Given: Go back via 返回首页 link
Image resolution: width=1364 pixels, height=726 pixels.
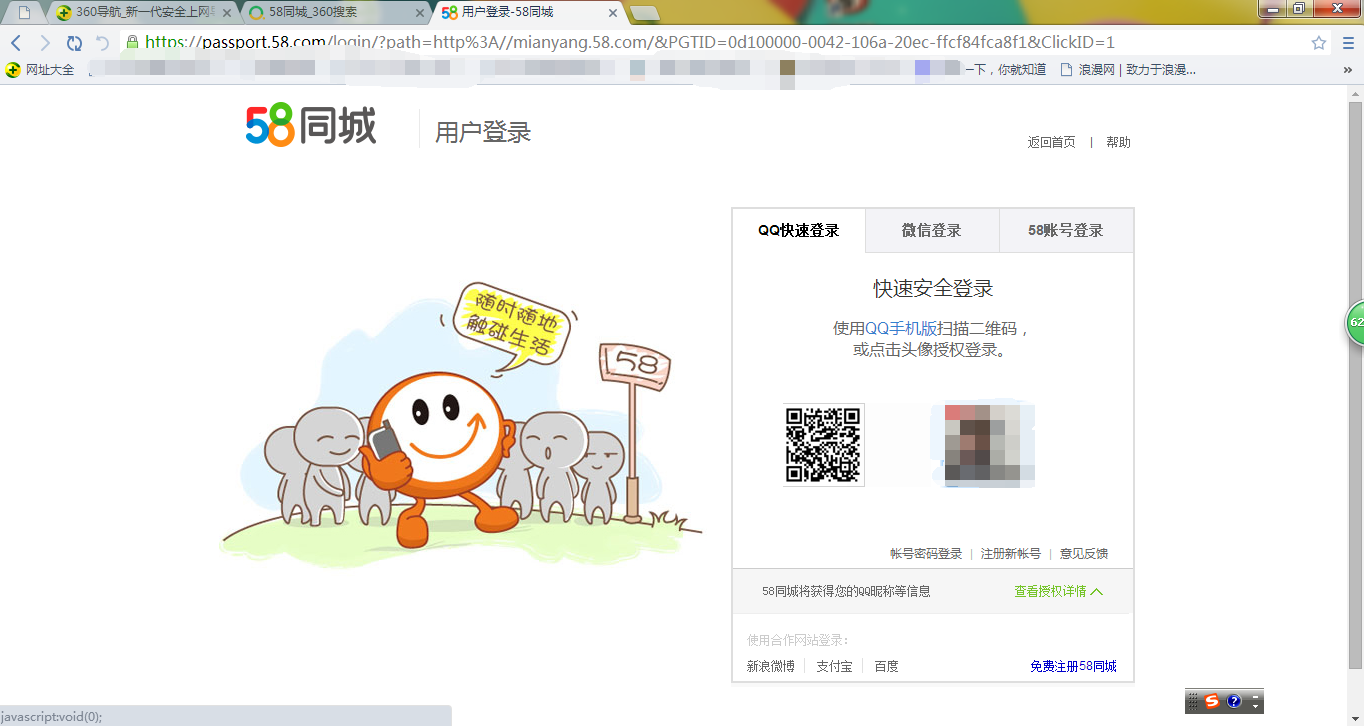Looking at the screenshot, I should point(1052,142).
